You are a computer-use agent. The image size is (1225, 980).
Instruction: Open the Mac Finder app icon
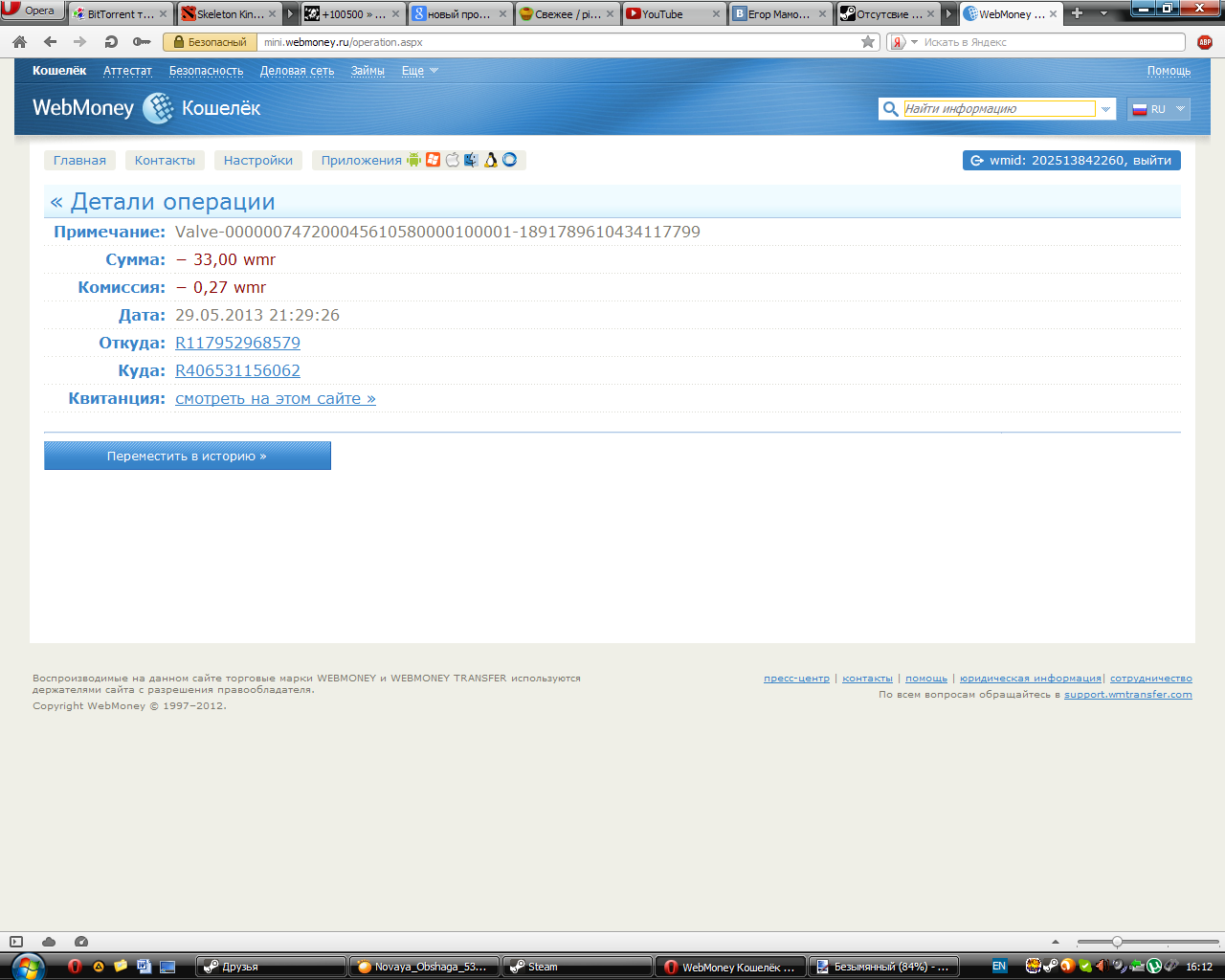coord(471,160)
